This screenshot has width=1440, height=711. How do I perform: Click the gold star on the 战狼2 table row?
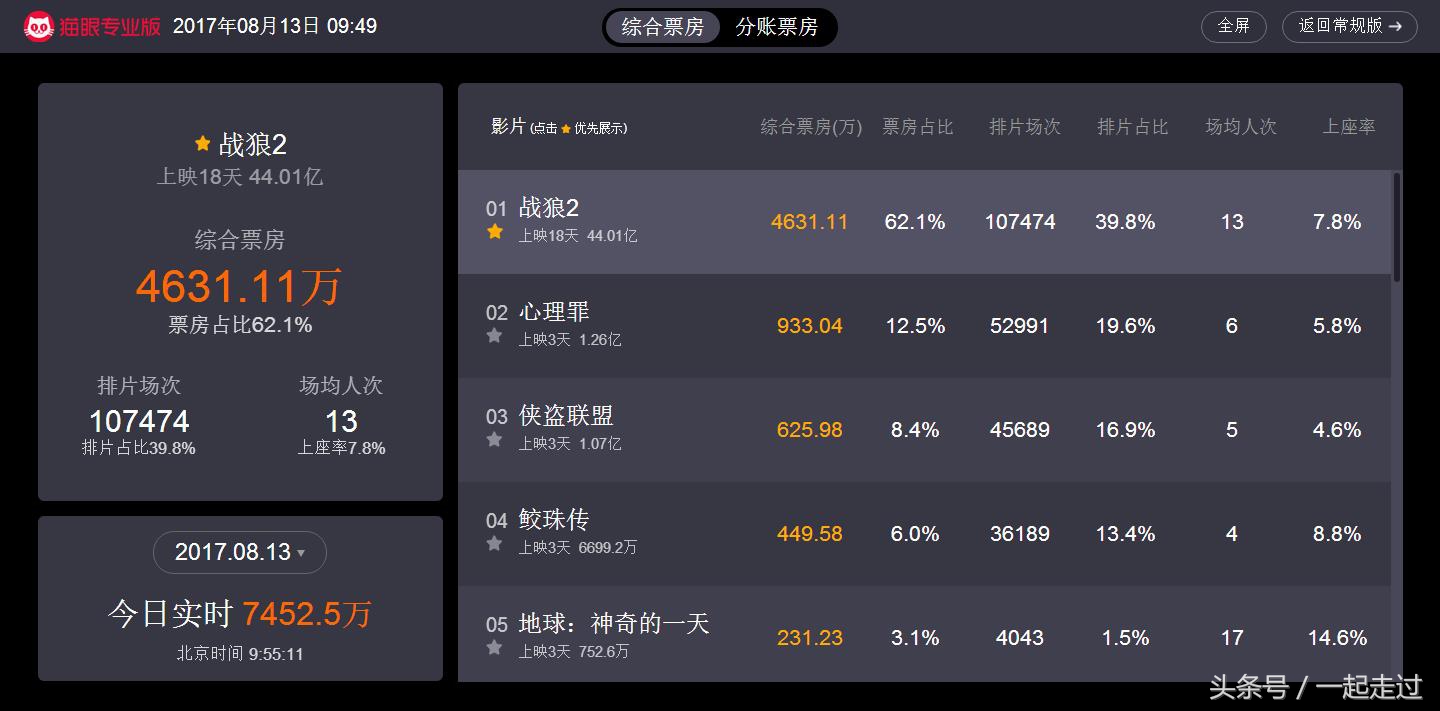tap(494, 233)
